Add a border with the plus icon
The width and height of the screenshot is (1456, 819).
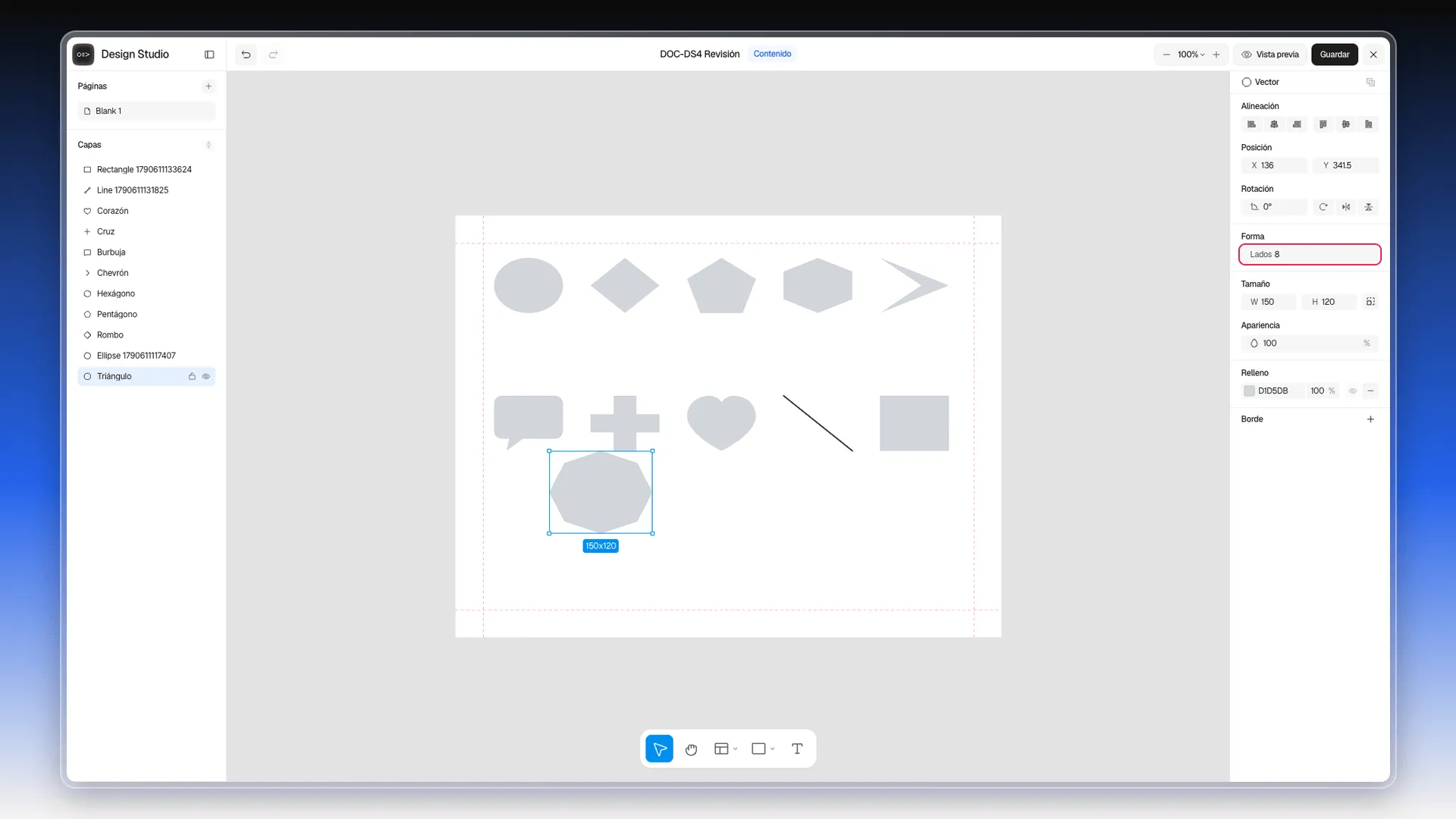(1370, 419)
